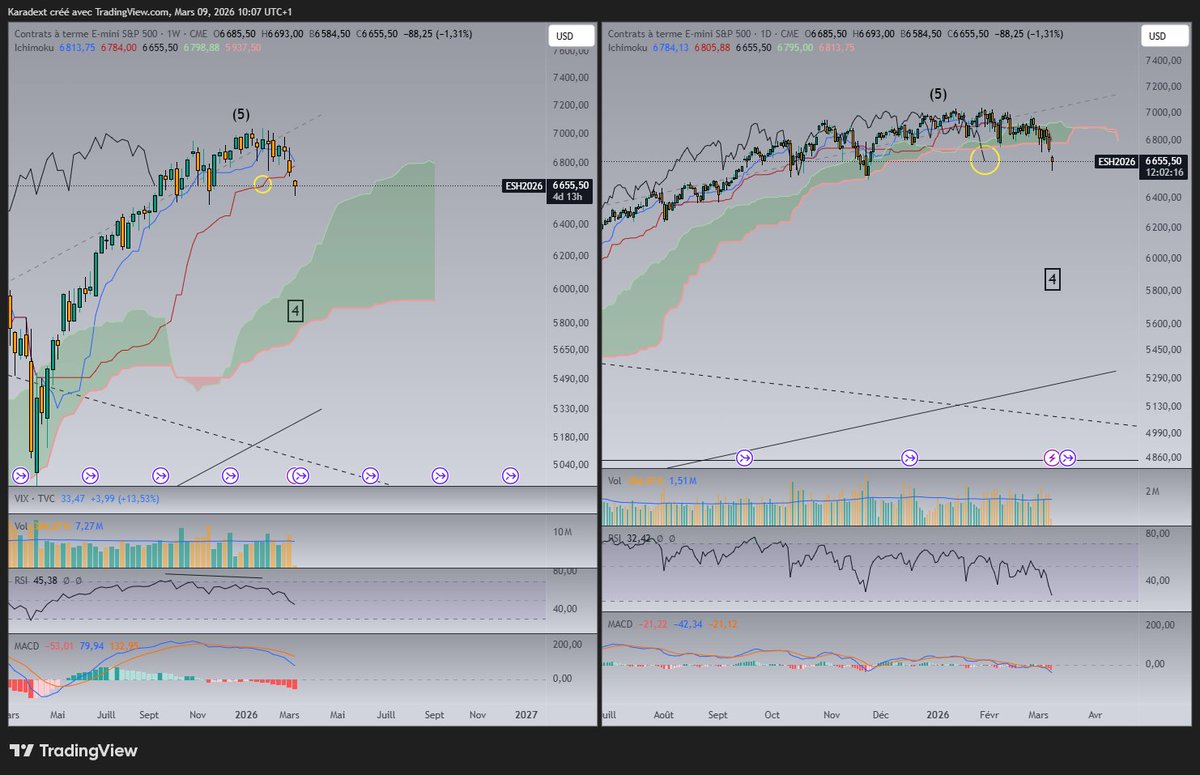Viewport: 1200px width, 775px height.
Task: Click the MACD legend on the weekly chart
Action: tap(26, 645)
